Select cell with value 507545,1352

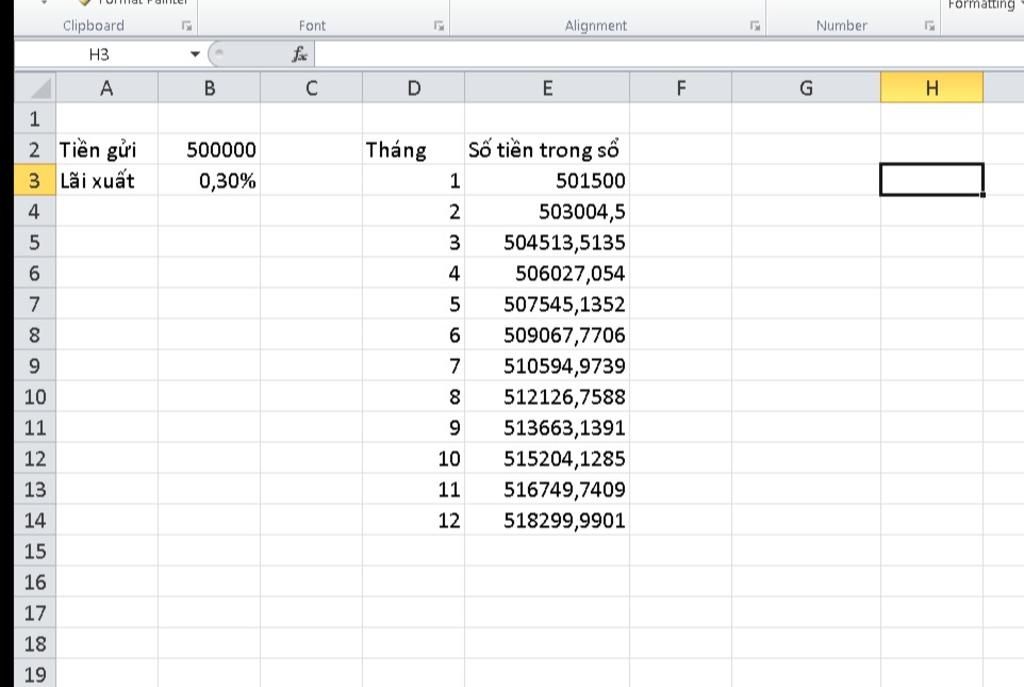click(547, 304)
